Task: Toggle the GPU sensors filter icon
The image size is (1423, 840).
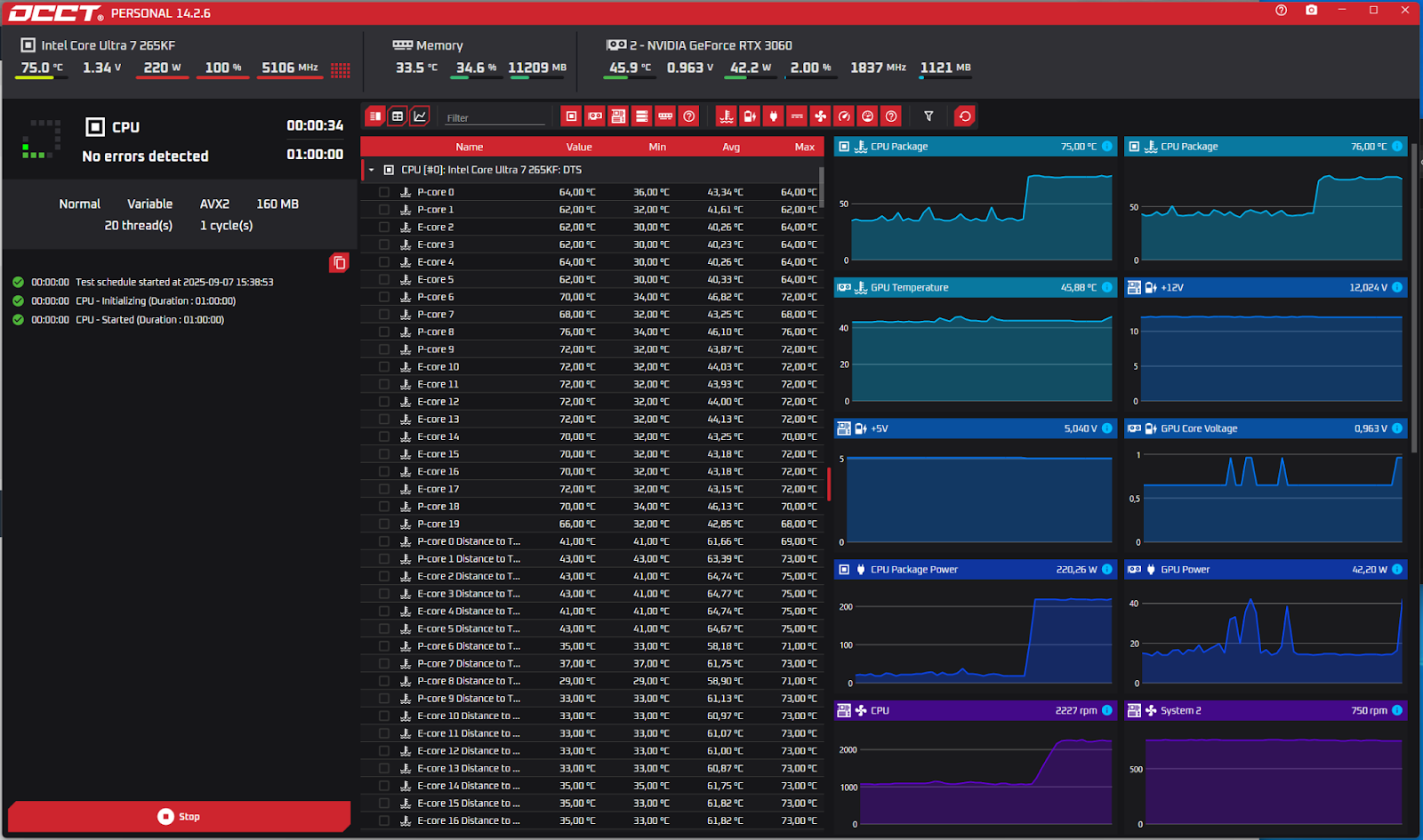Action: coord(595,116)
